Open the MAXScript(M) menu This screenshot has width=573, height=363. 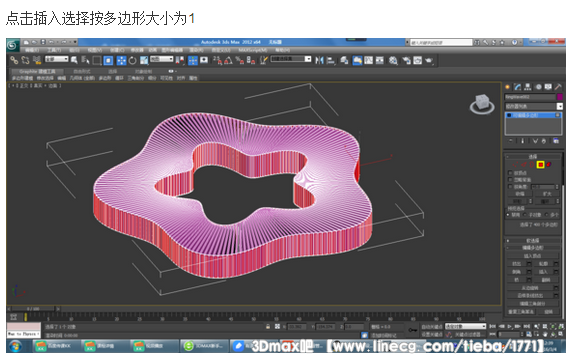point(254,50)
